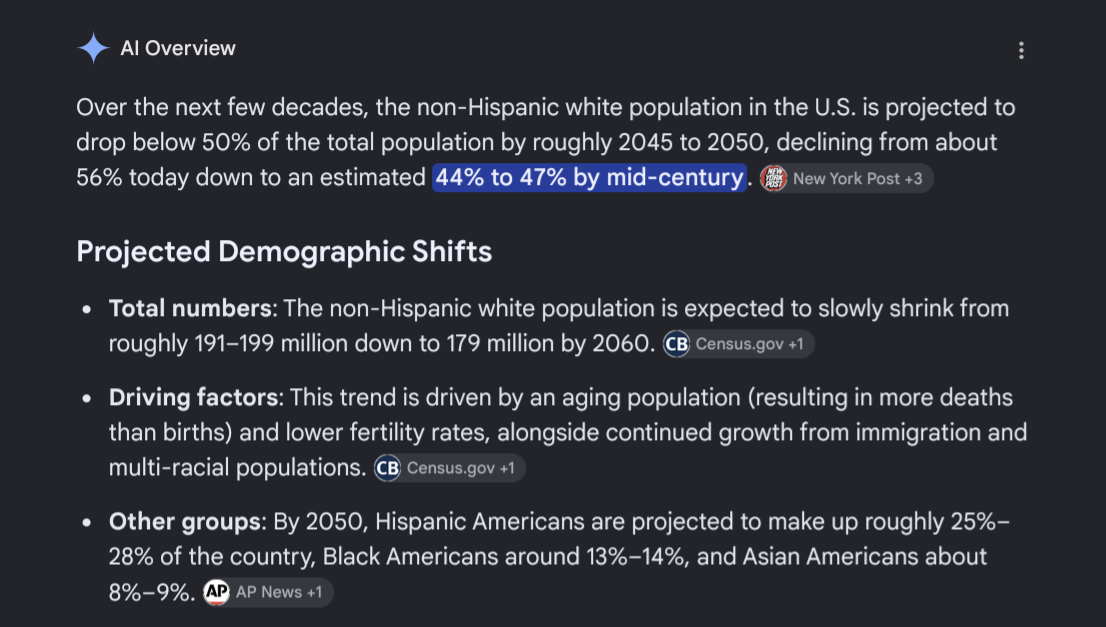The width and height of the screenshot is (1106, 627).
Task: Click the bullet point before Driving factors
Action: pos(87,398)
